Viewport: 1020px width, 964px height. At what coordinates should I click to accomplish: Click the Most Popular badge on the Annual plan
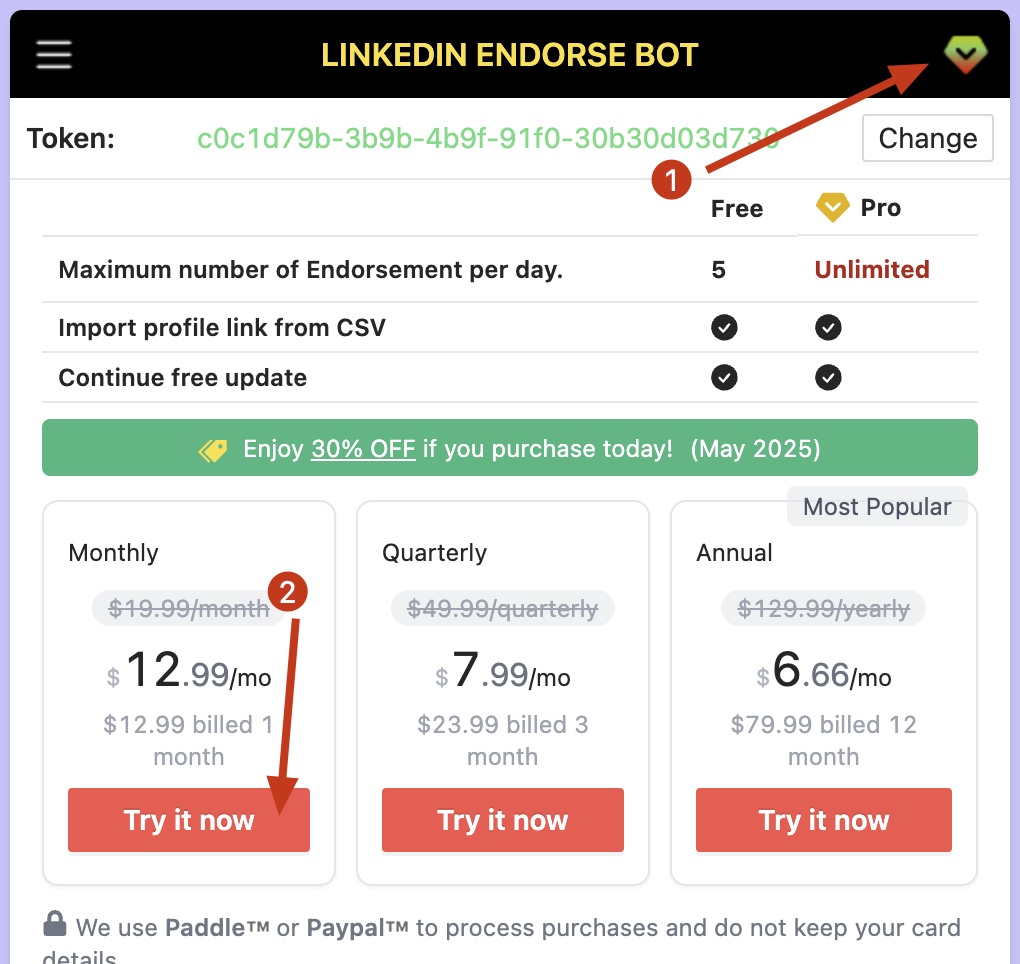pyautogui.click(x=877, y=506)
